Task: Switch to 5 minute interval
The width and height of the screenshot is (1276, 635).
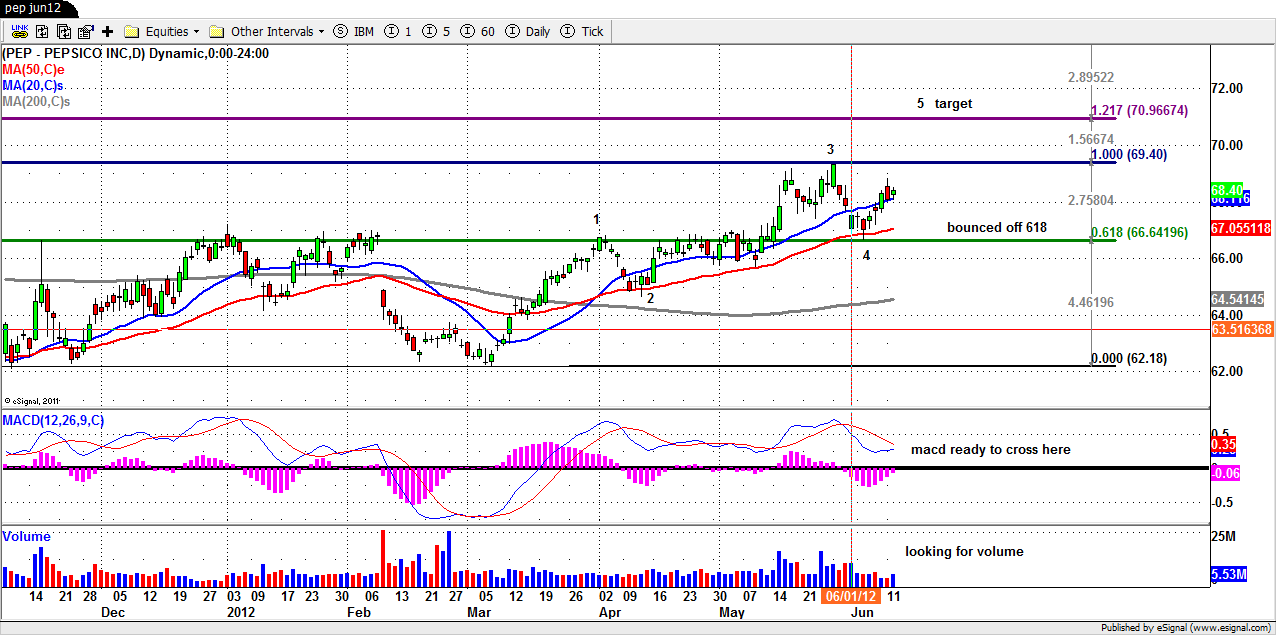Action: point(436,31)
